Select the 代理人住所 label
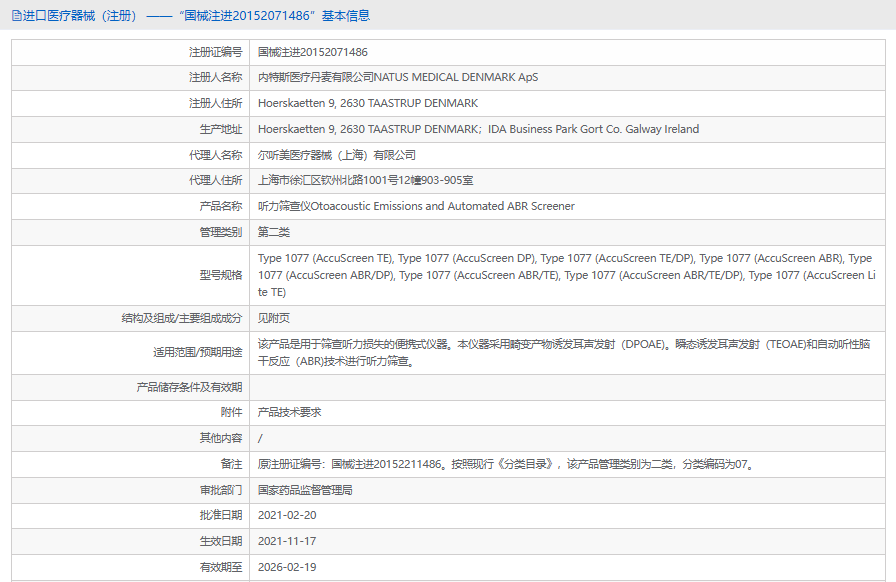 click(215, 181)
